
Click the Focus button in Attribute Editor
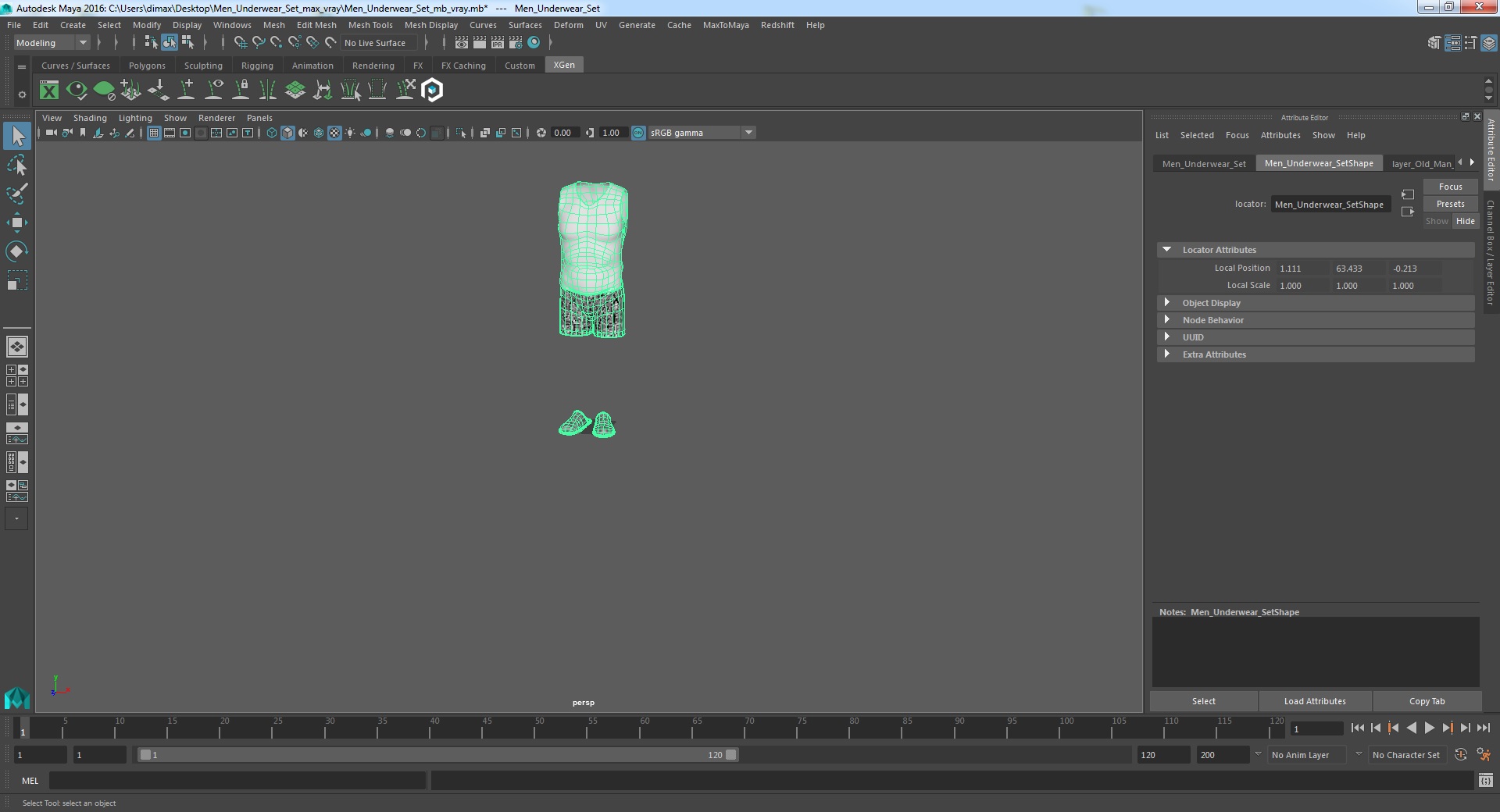pos(1450,187)
